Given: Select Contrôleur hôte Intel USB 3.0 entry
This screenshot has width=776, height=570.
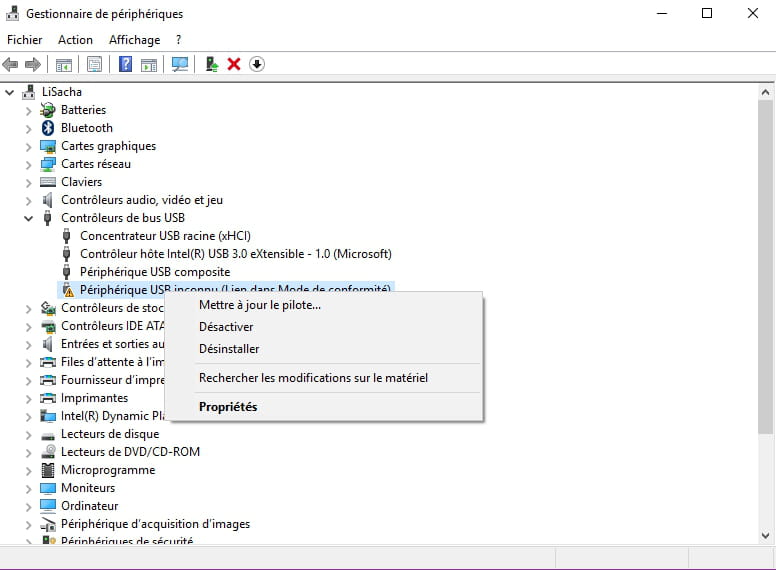Looking at the screenshot, I should click(x=235, y=254).
